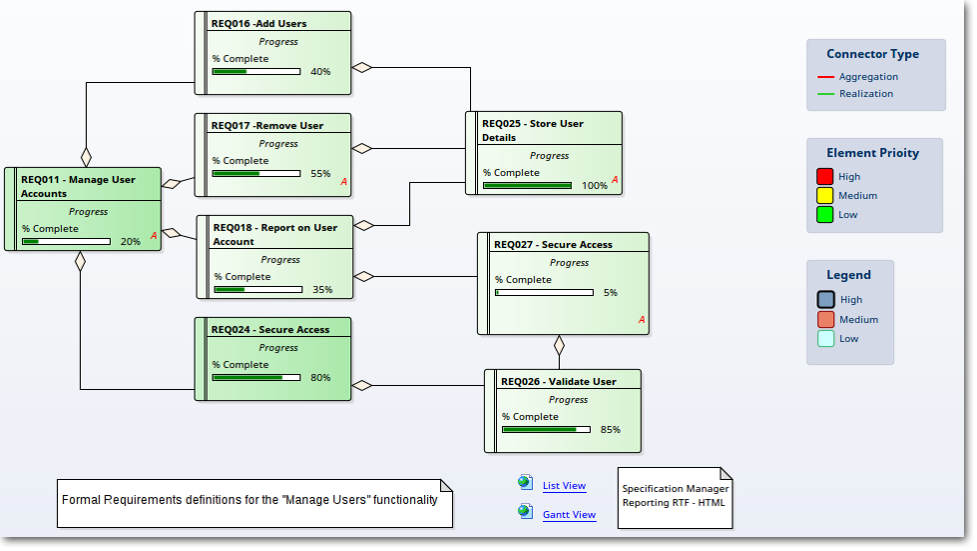Click the diamond connector above REQ026 Validate User
The height and width of the screenshot is (551, 977).
pos(560,347)
